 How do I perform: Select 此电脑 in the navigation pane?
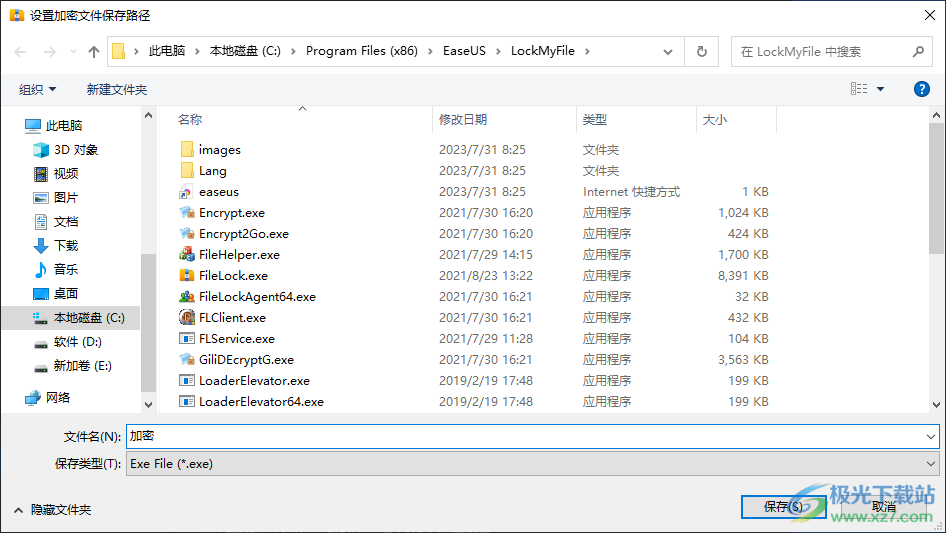[x=53, y=126]
